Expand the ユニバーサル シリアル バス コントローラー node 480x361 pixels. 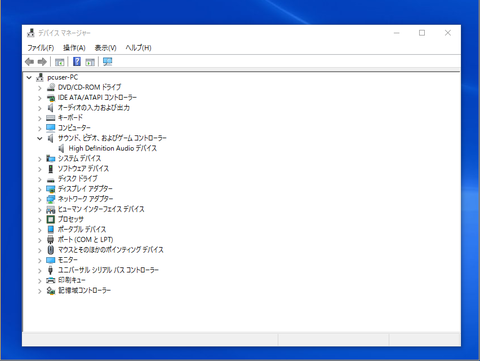[40, 270]
